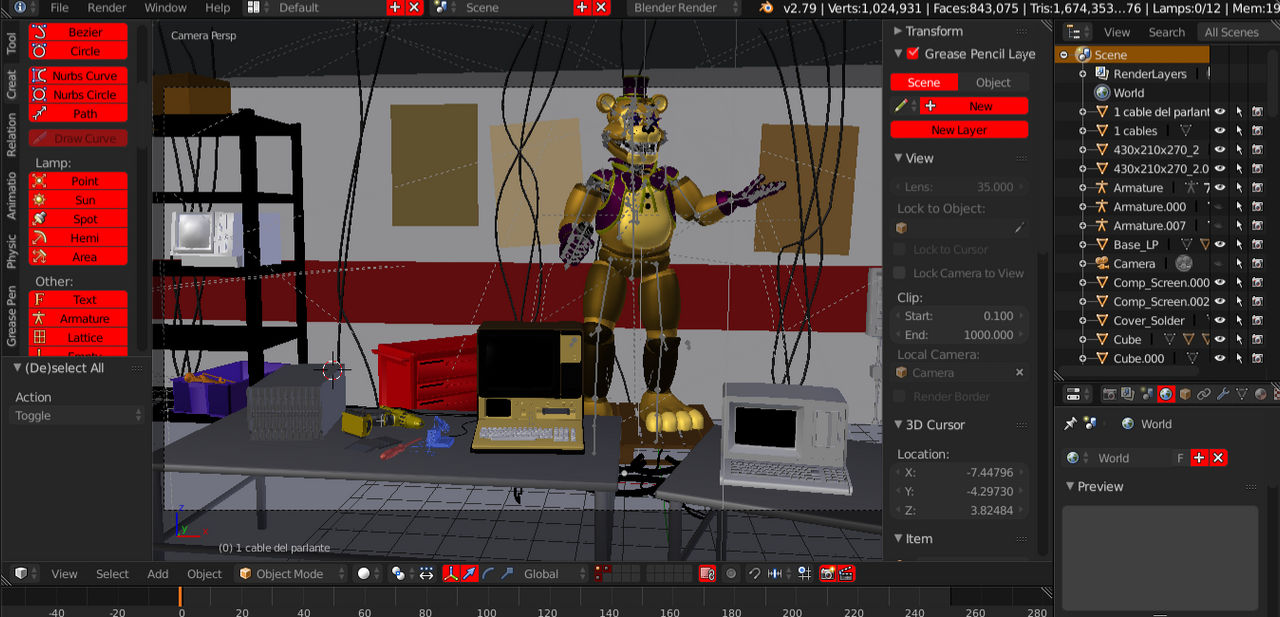Collapse the Scene entry in the Outliner
This screenshot has width=1280, height=617.
(1065, 54)
